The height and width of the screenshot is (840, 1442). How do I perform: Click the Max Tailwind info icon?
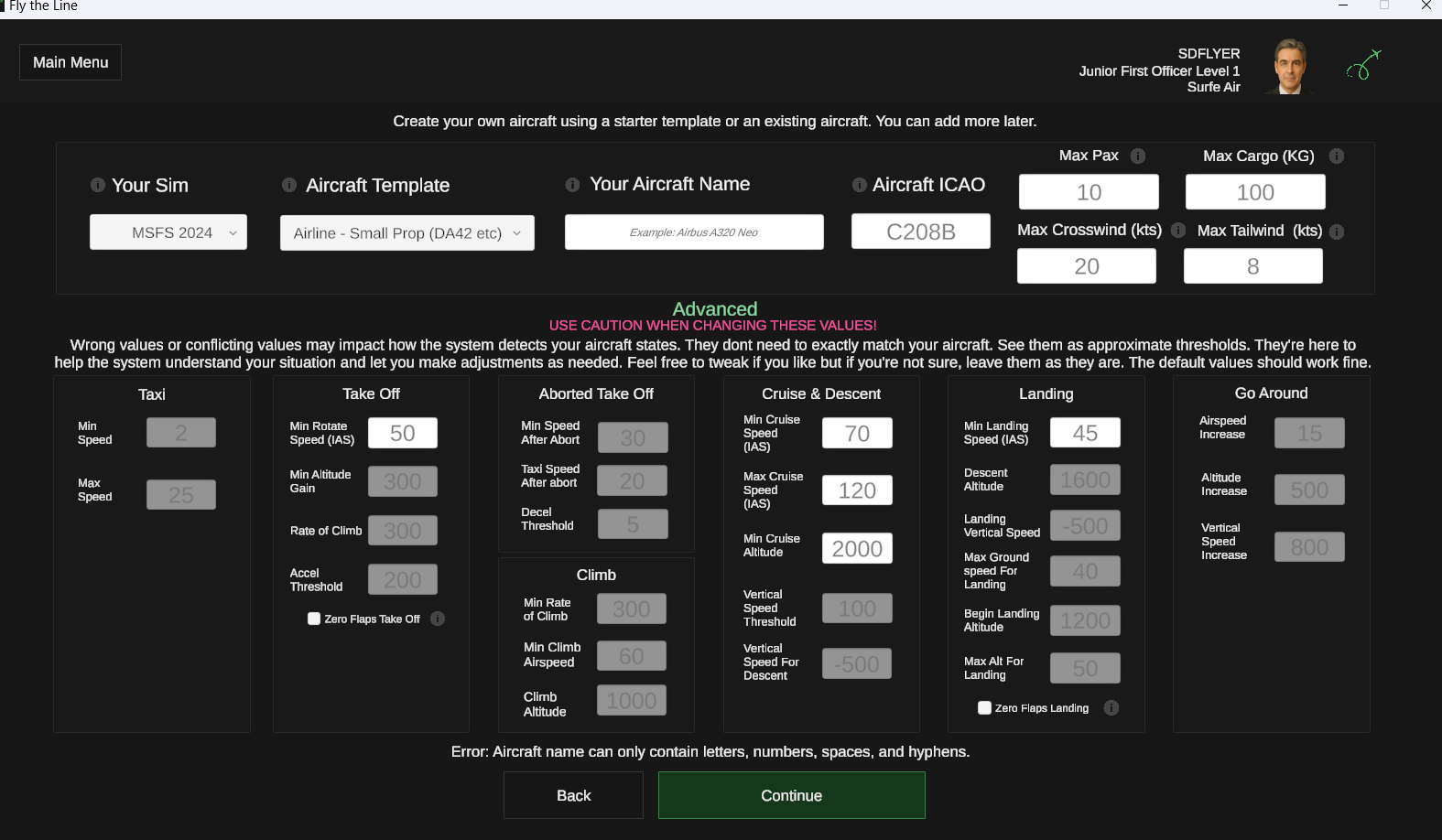tap(1337, 232)
